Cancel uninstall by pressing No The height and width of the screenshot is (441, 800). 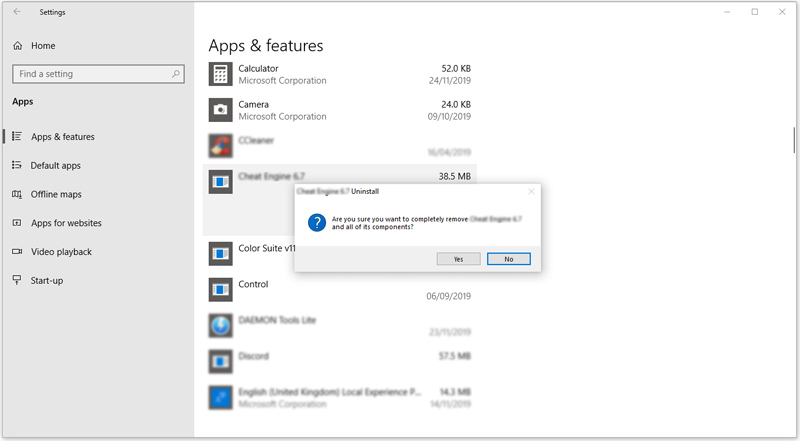[x=508, y=259]
